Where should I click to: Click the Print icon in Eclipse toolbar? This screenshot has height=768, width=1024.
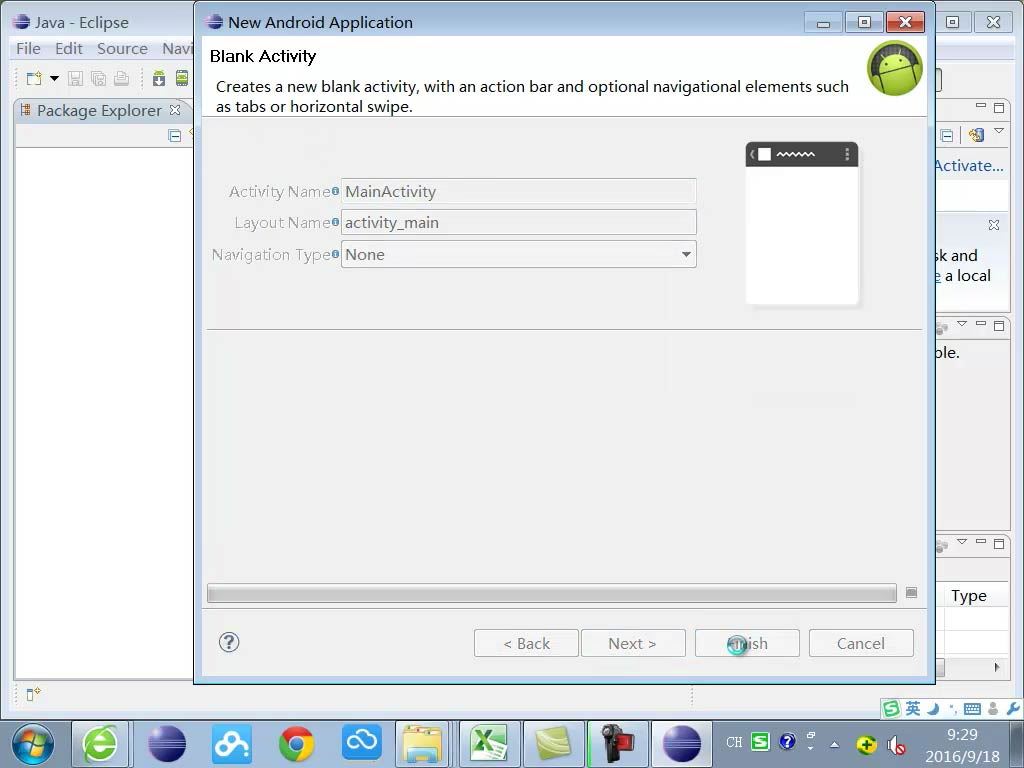pyautogui.click(x=121, y=79)
